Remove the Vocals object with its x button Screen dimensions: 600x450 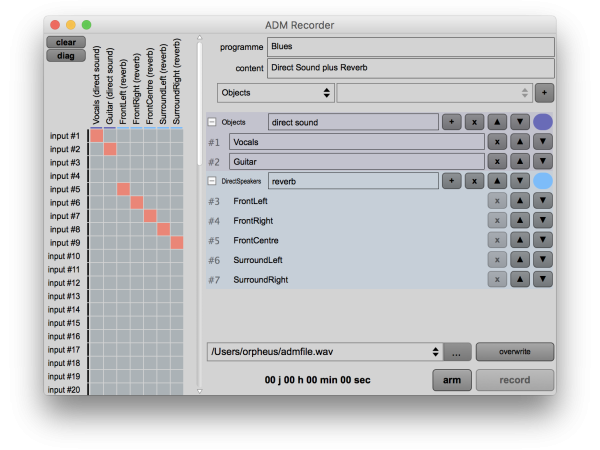pyautogui.click(x=497, y=142)
